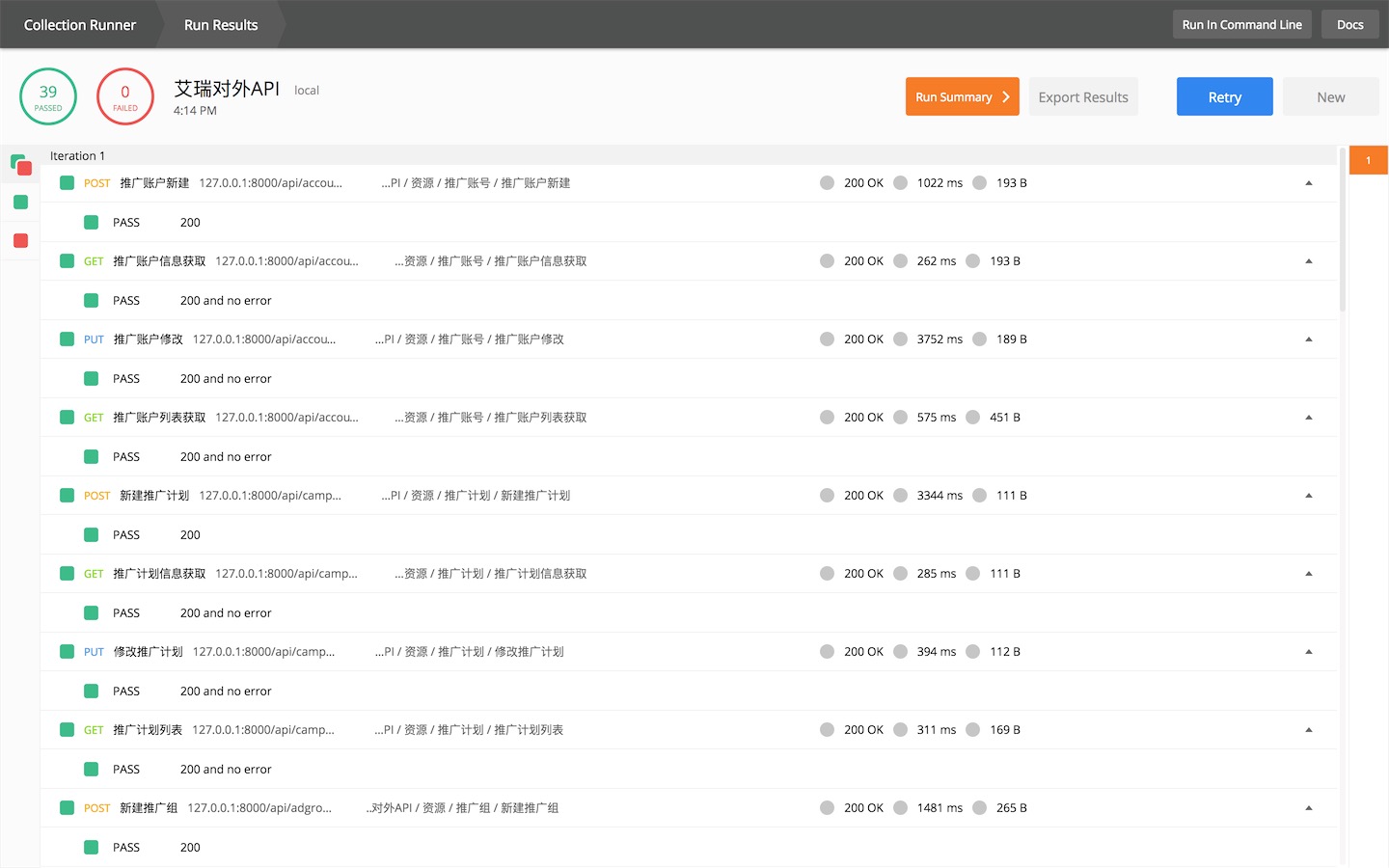This screenshot has width=1389, height=868.
Task: Go to the Collection Runner breadcrumb tab
Action: tap(80, 25)
